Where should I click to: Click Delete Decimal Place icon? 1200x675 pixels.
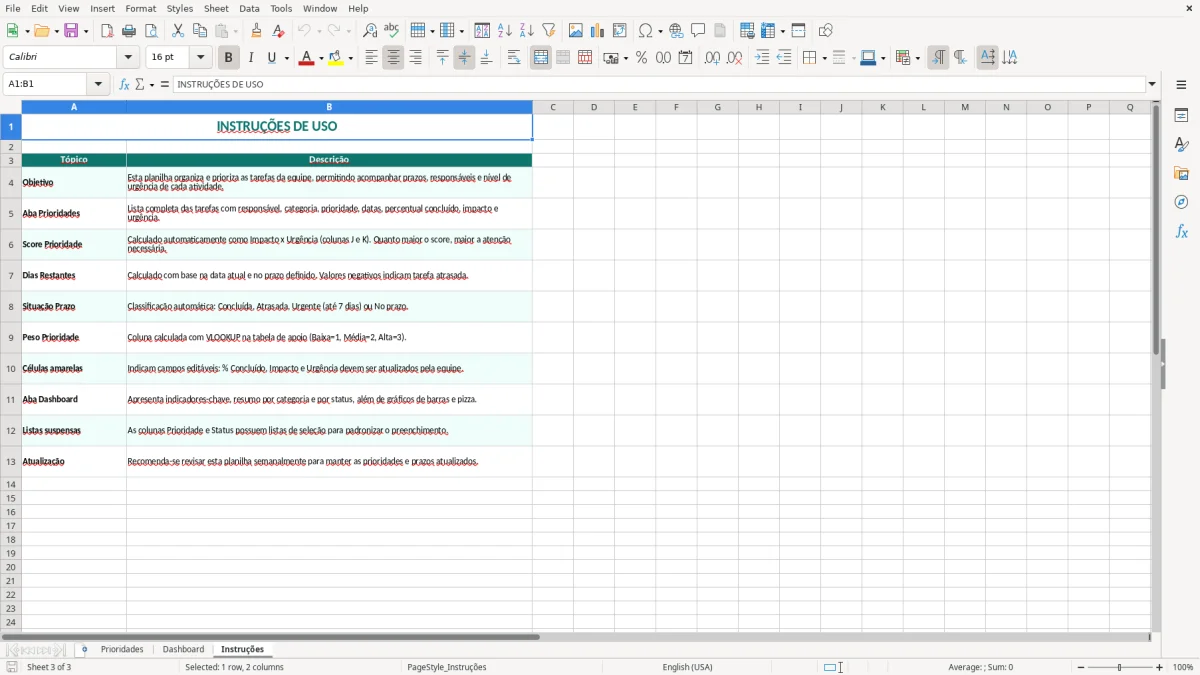(734, 58)
